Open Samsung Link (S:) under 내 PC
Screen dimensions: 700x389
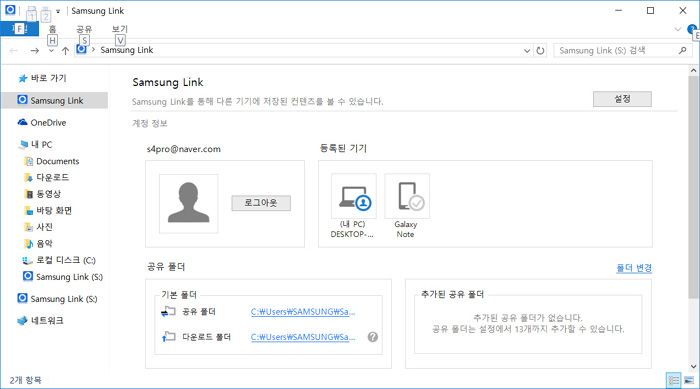[x=63, y=276]
